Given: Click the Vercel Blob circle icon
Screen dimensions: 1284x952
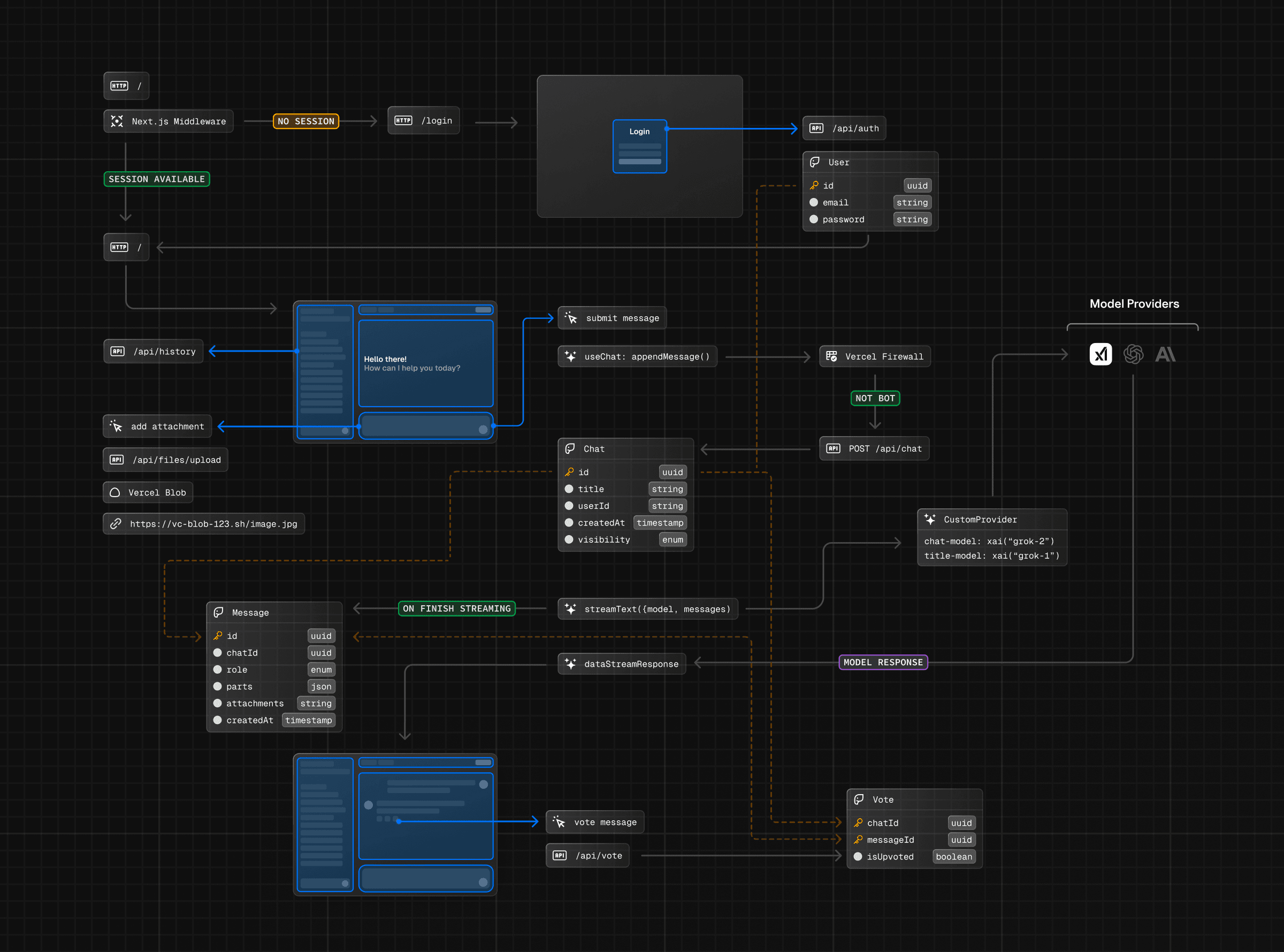Looking at the screenshot, I should click(115, 492).
